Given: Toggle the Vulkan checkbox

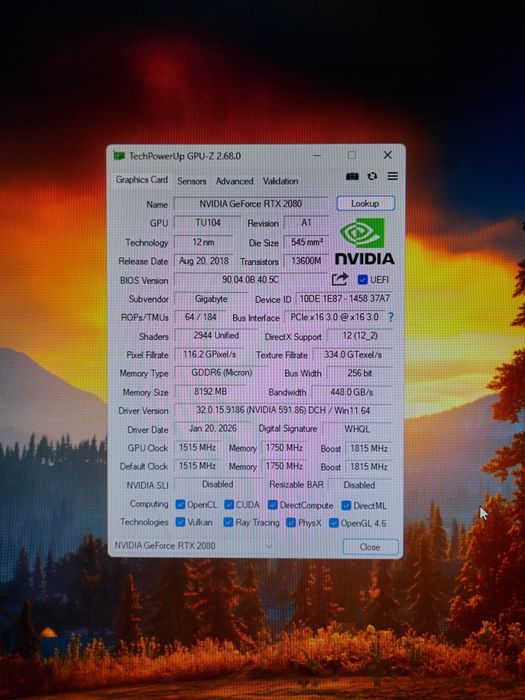Looking at the screenshot, I should [x=180, y=522].
